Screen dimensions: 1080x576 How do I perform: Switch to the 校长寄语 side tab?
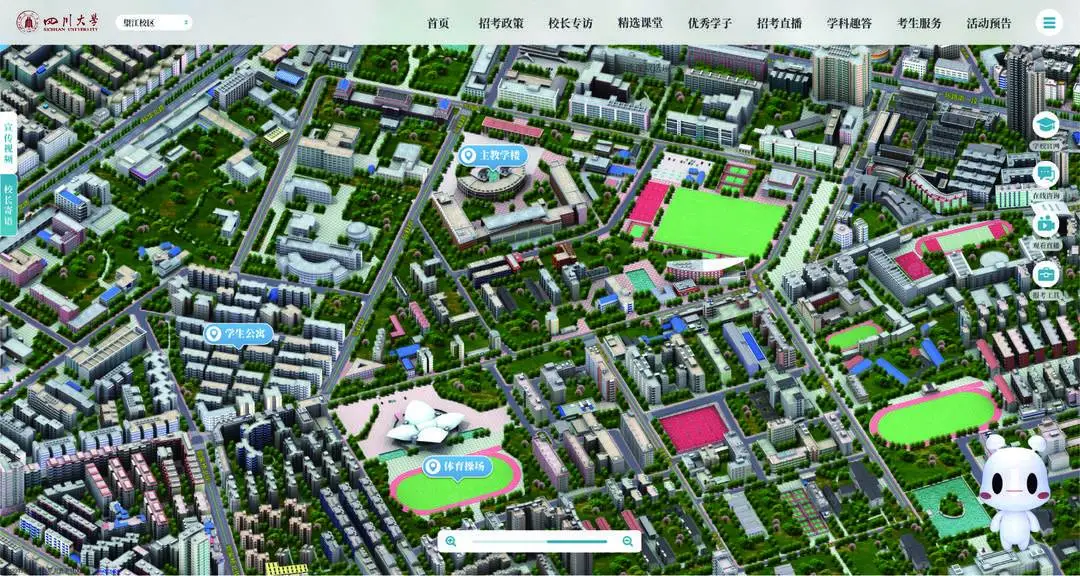tap(8, 205)
